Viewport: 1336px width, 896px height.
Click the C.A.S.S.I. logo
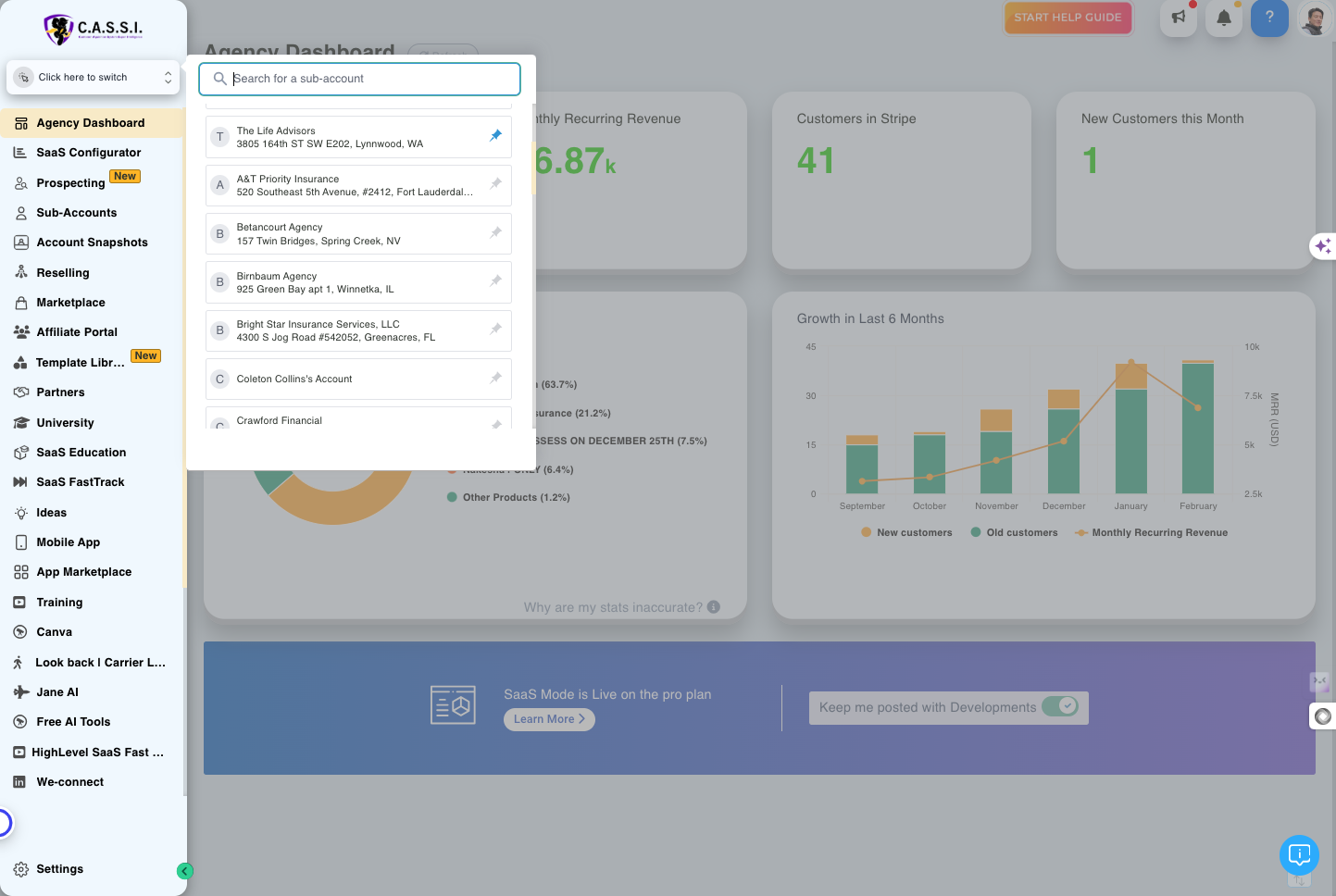[94, 30]
